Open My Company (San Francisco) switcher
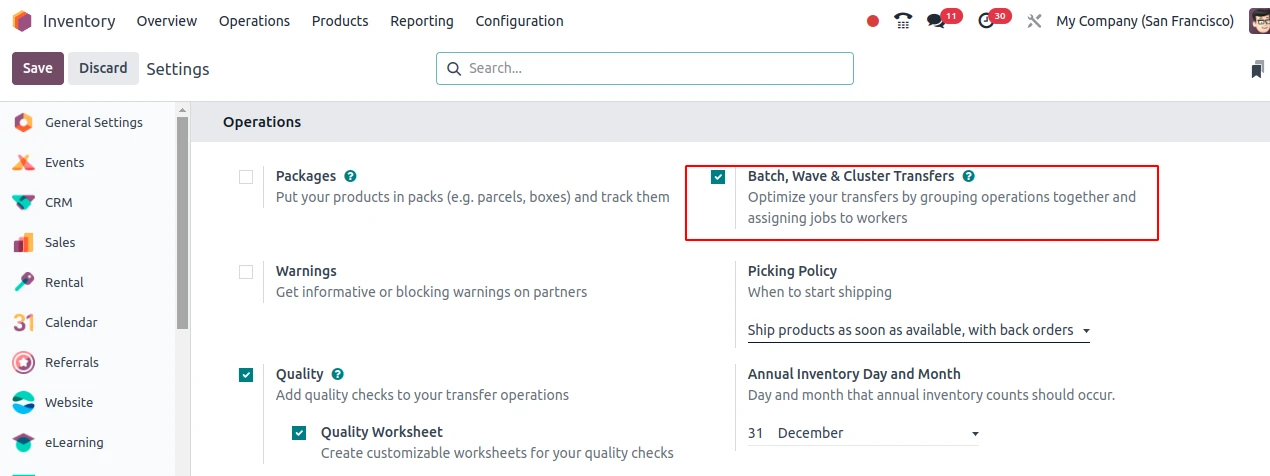Image resolution: width=1270 pixels, height=476 pixels. [1144, 21]
